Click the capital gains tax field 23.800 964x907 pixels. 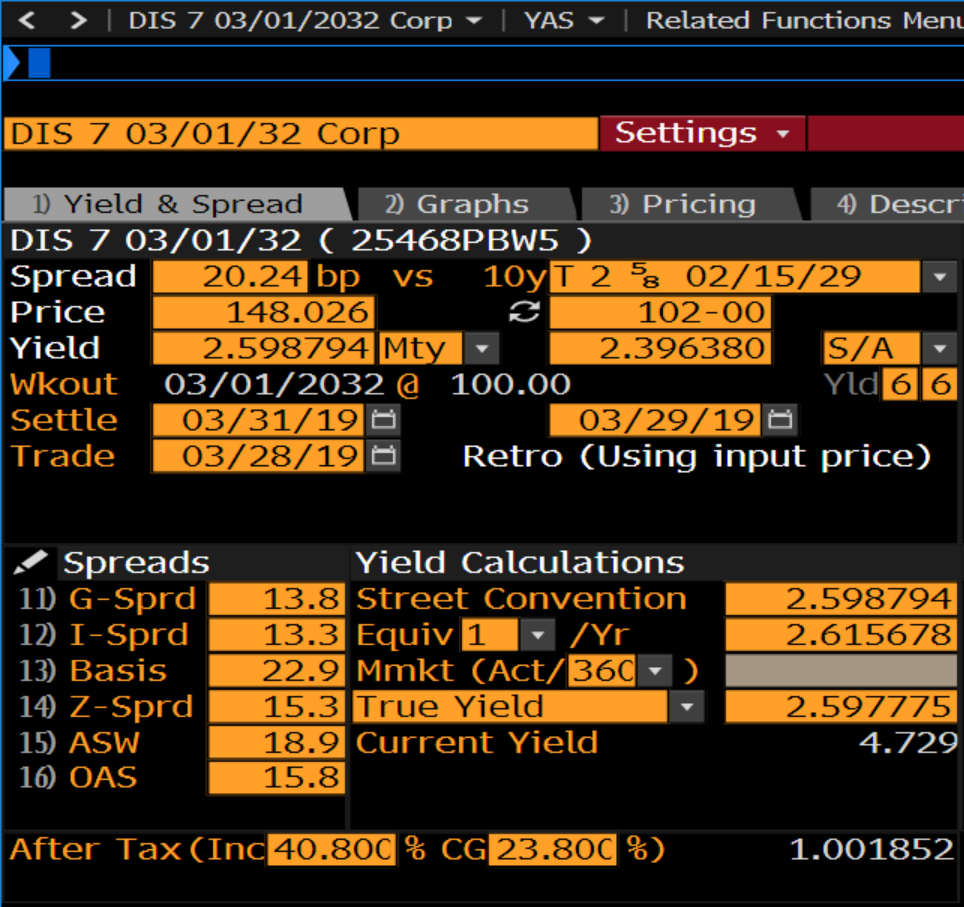click(x=553, y=850)
